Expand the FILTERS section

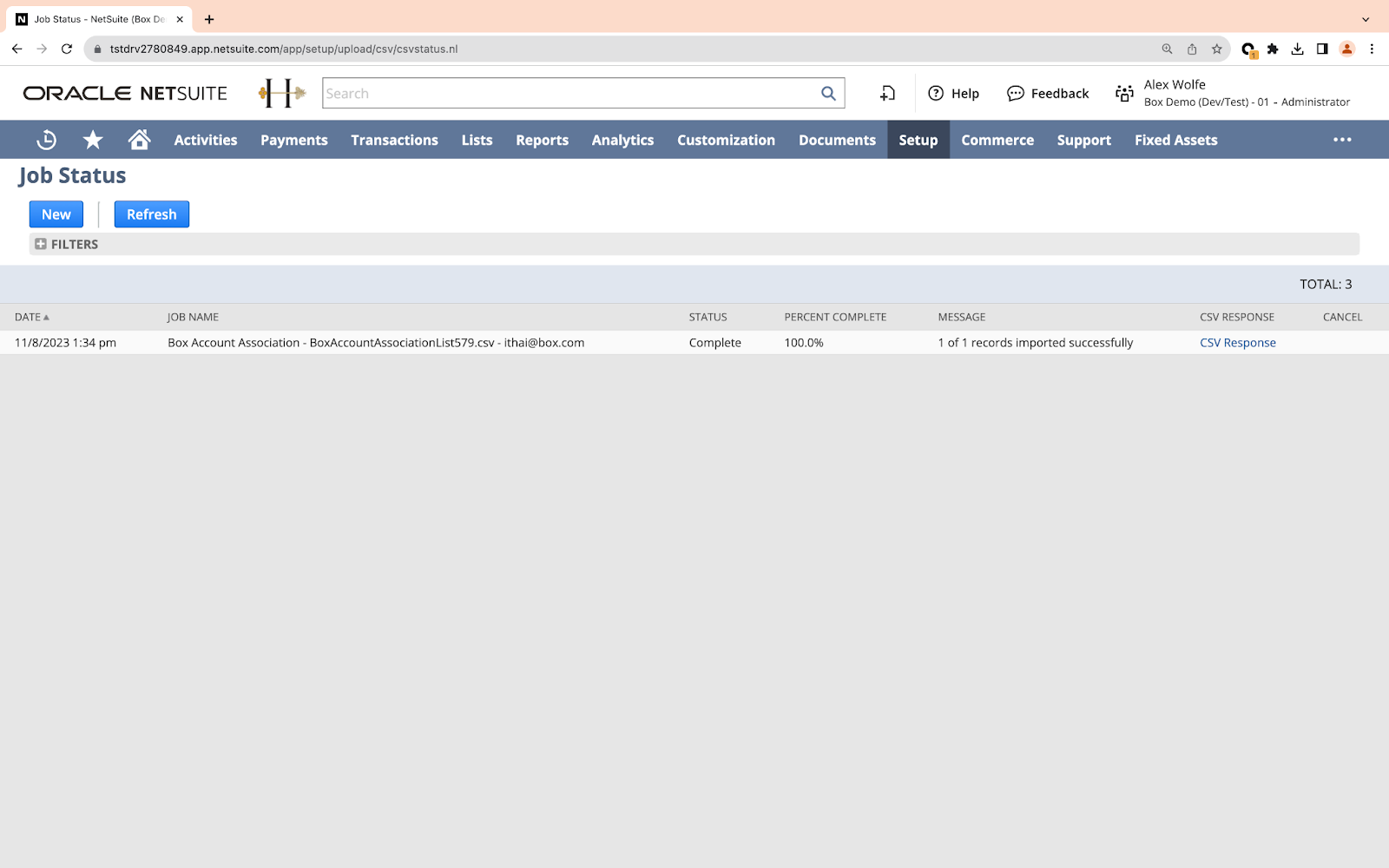(41, 245)
